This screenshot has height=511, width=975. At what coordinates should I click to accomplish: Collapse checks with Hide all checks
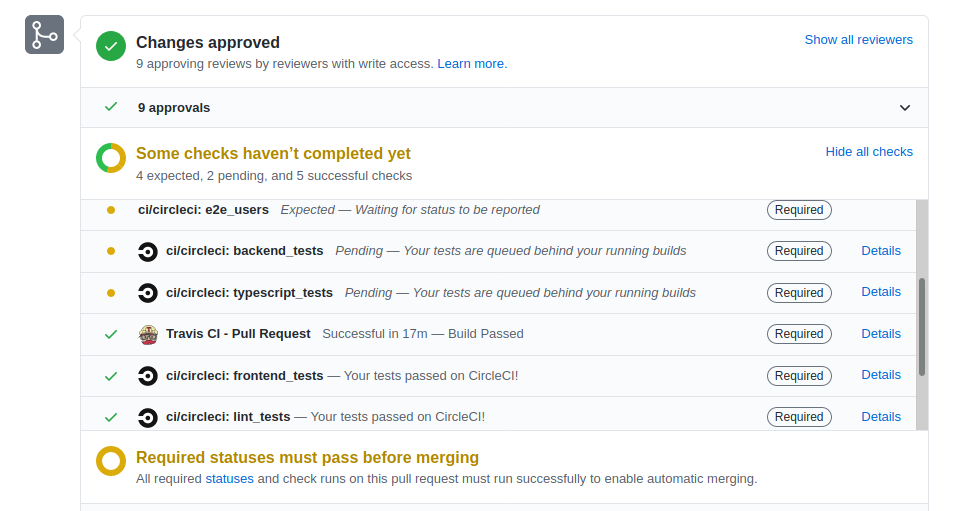(869, 152)
